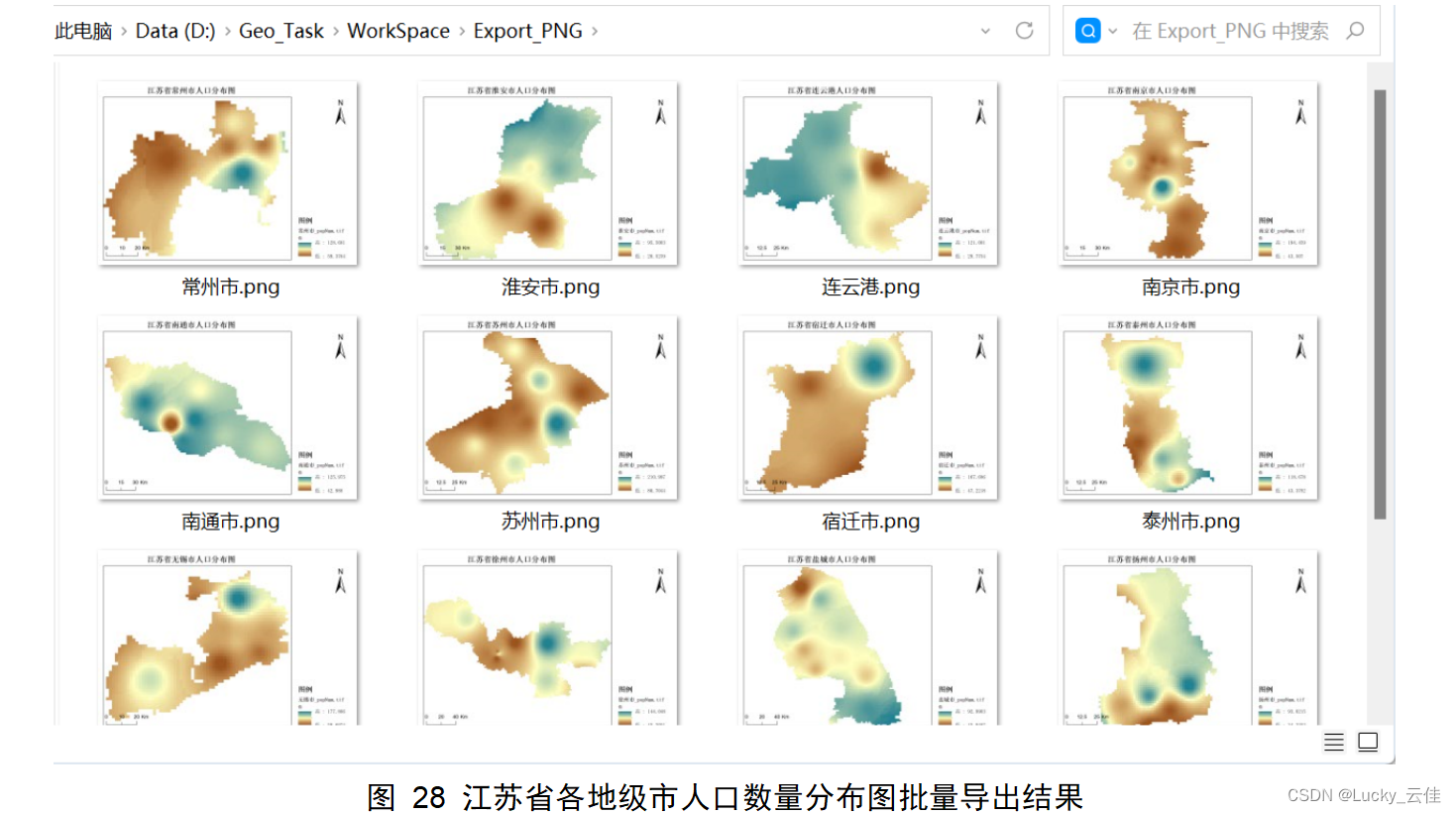1456x814 pixels.
Task: Open 宿迁市.png thumbnail
Action: click(868, 407)
